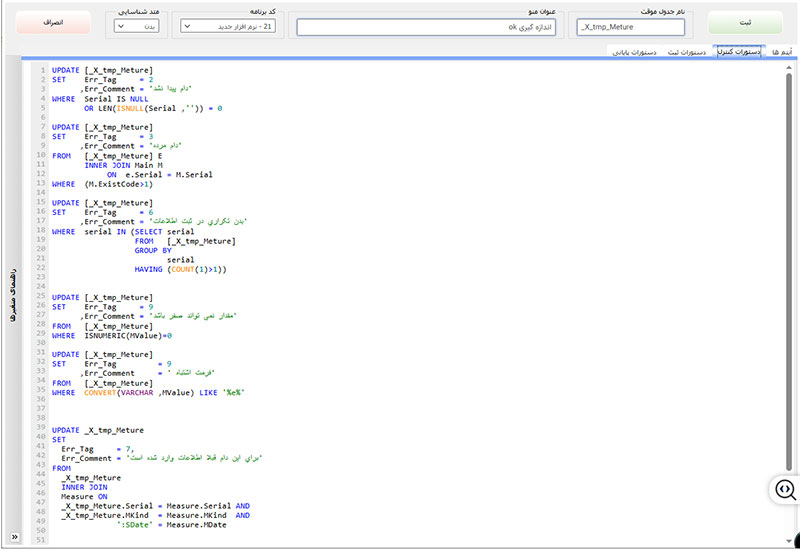
Task: Click the LIKE '%e%' text on line 35
Action: point(222,393)
